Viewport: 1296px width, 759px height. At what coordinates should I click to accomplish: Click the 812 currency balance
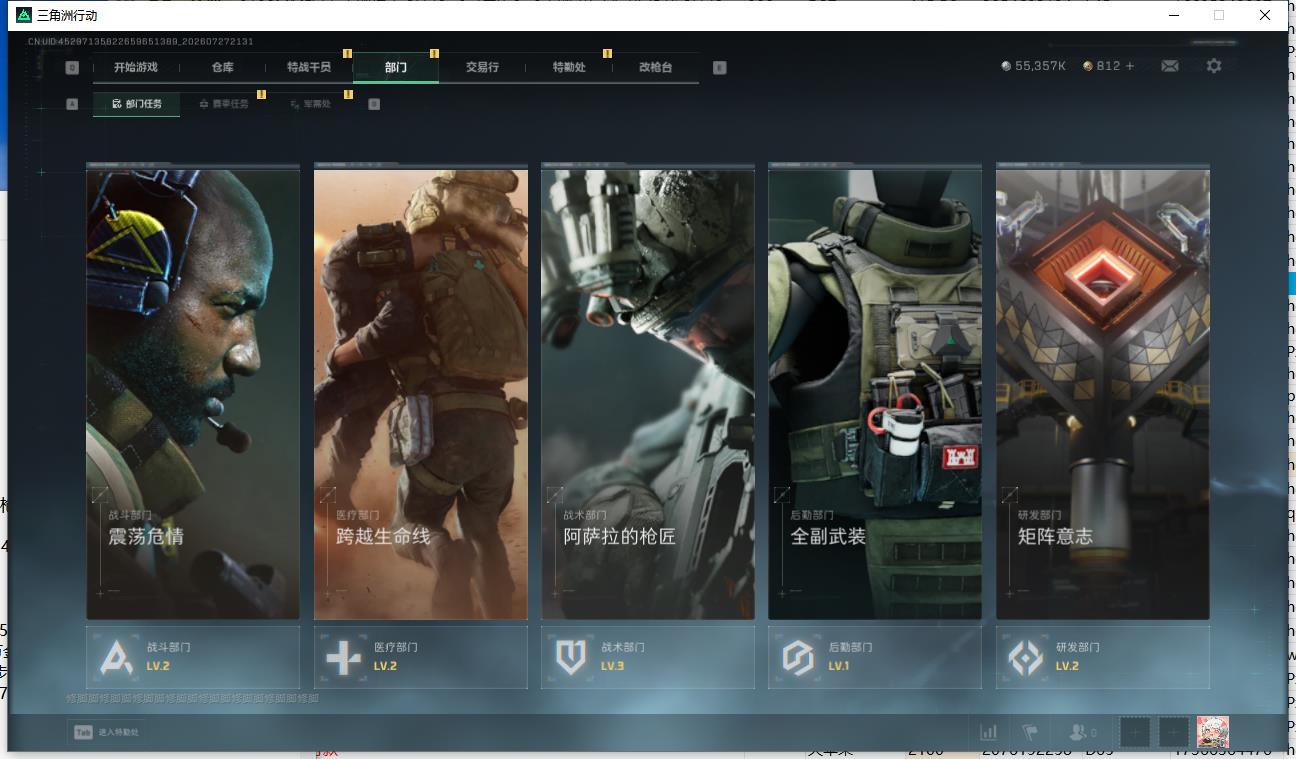(x=1108, y=66)
